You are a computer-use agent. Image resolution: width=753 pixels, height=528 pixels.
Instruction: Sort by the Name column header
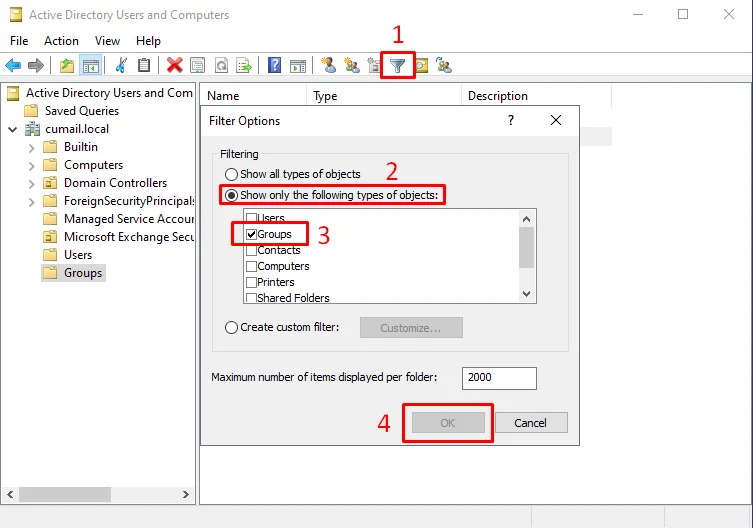point(253,96)
